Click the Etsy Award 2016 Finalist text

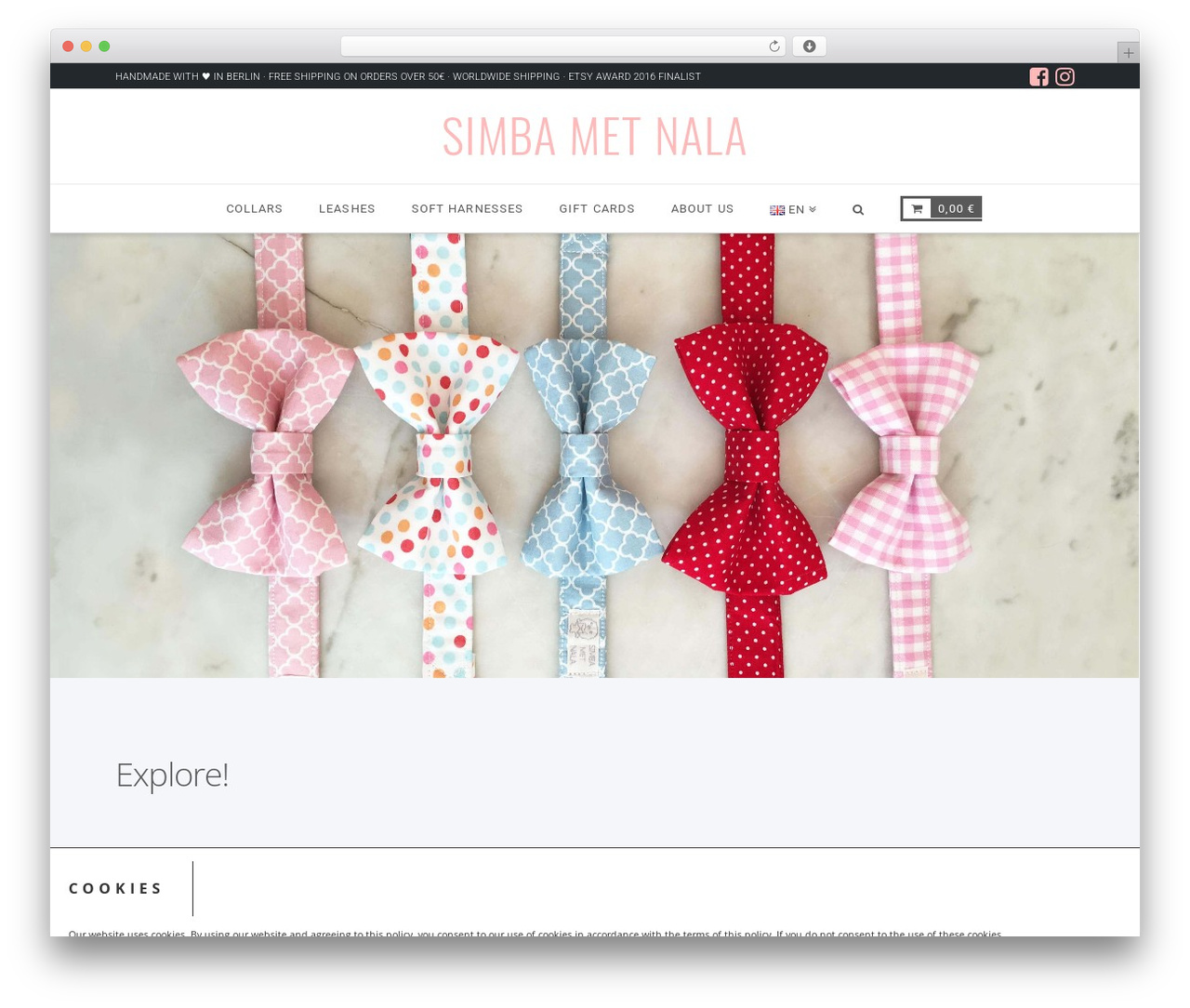pyautogui.click(x=634, y=76)
